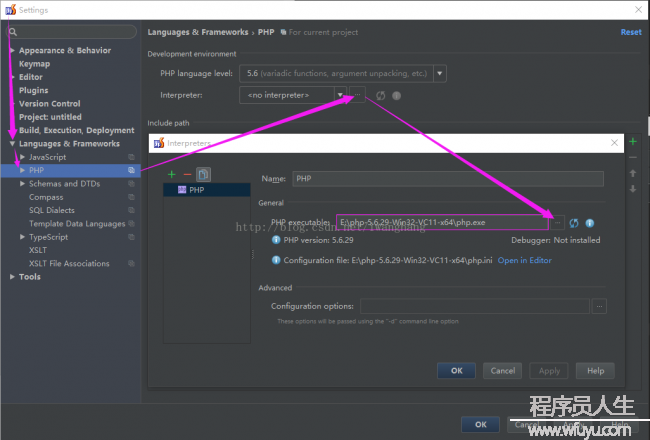The image size is (650, 440).
Task: Click Apply in Interpreters dialog
Action: (x=549, y=371)
